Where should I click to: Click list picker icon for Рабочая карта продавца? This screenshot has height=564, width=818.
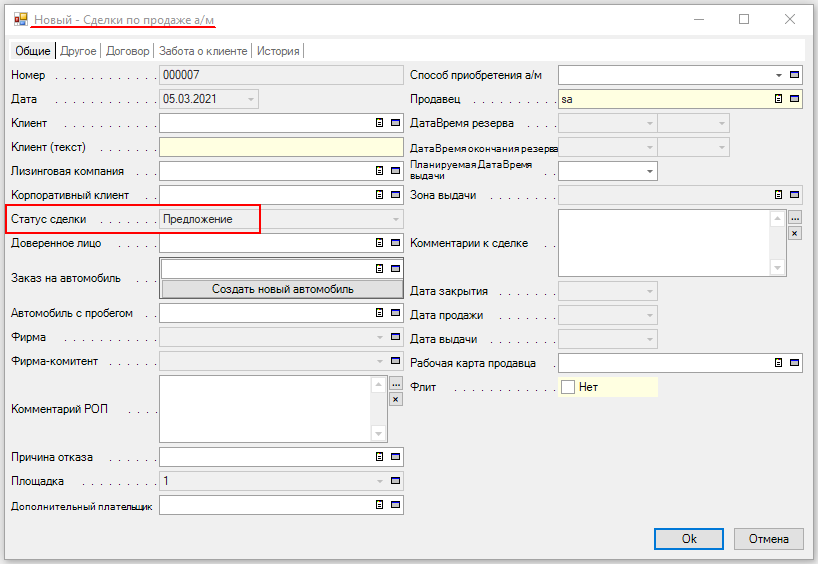point(779,363)
